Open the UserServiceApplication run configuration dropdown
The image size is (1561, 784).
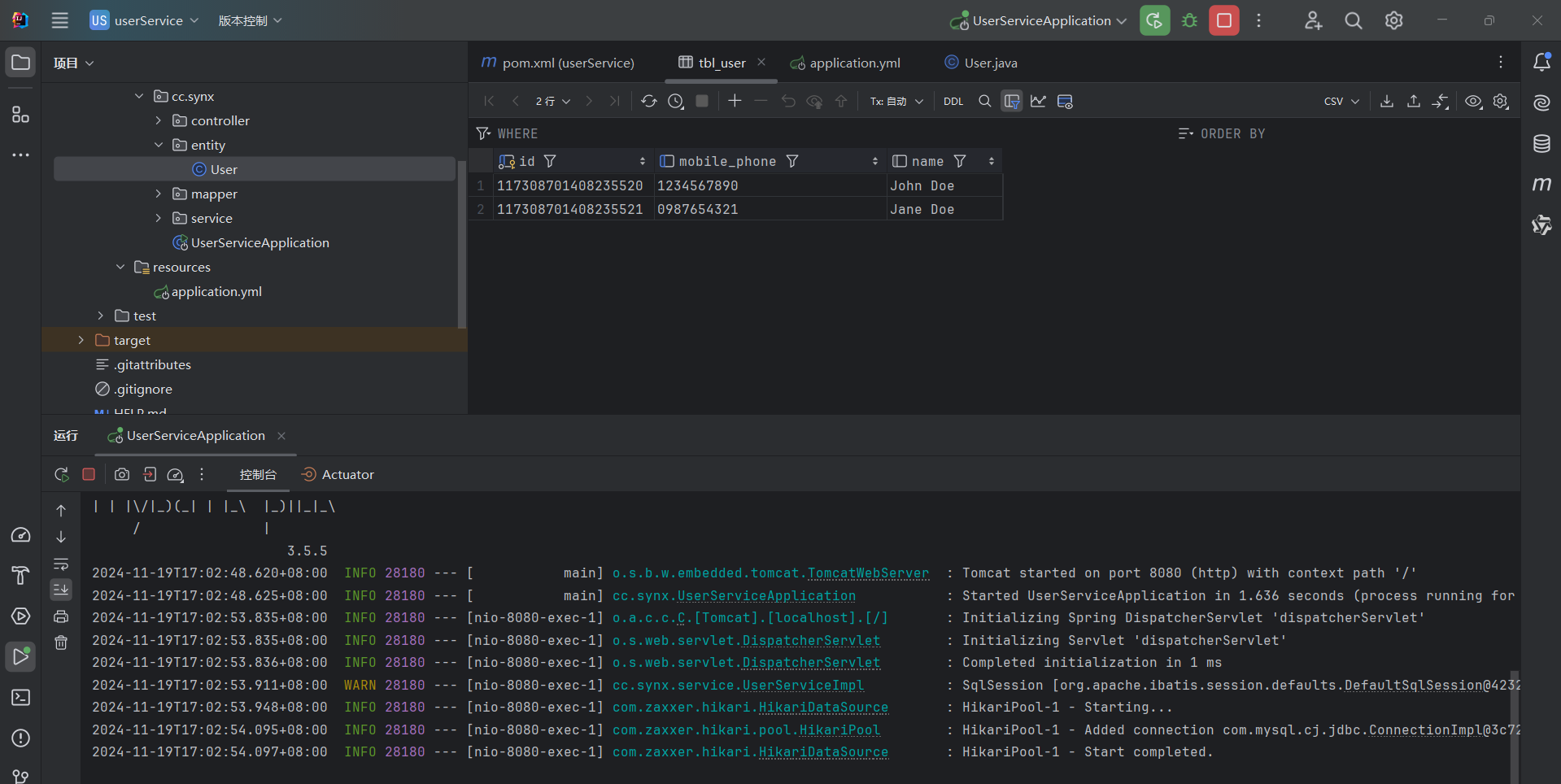tap(1039, 20)
